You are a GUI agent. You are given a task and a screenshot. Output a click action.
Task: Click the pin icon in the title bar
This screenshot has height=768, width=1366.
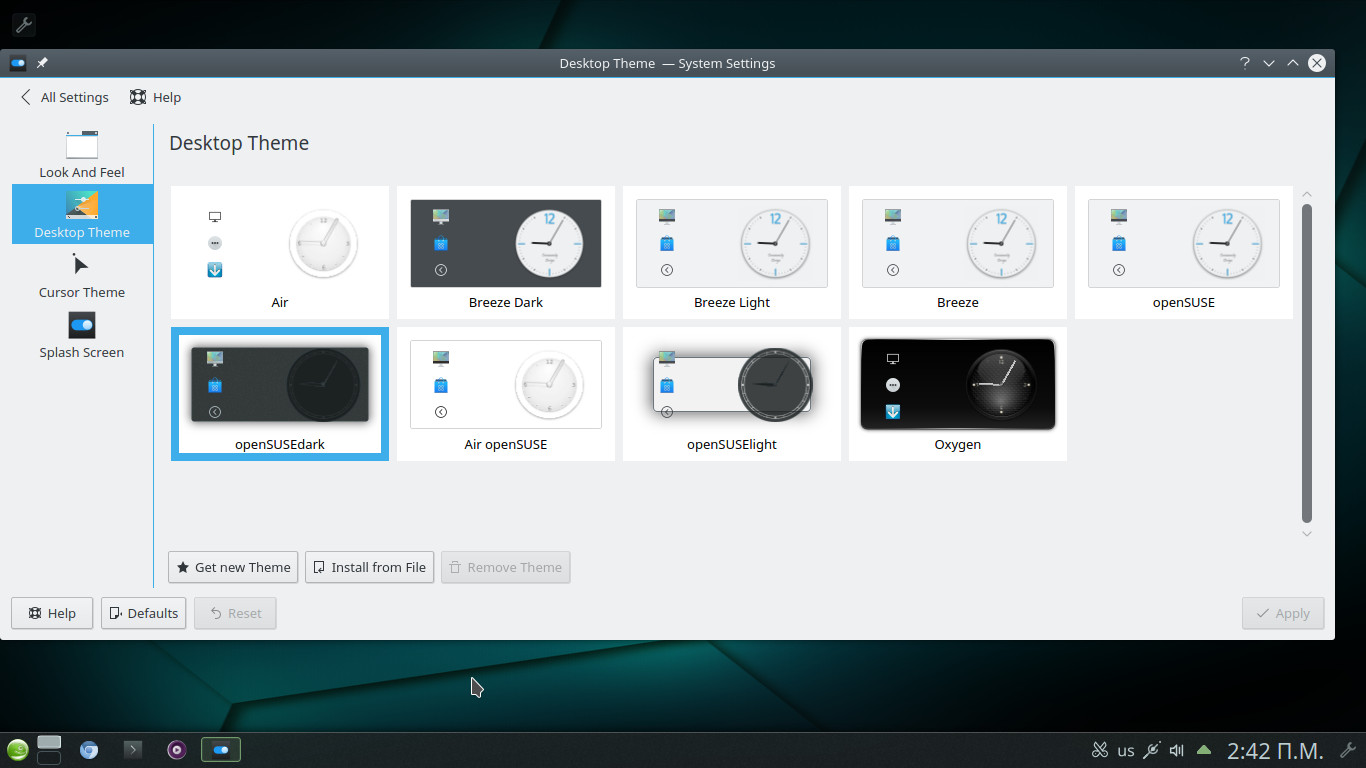[x=42, y=63]
